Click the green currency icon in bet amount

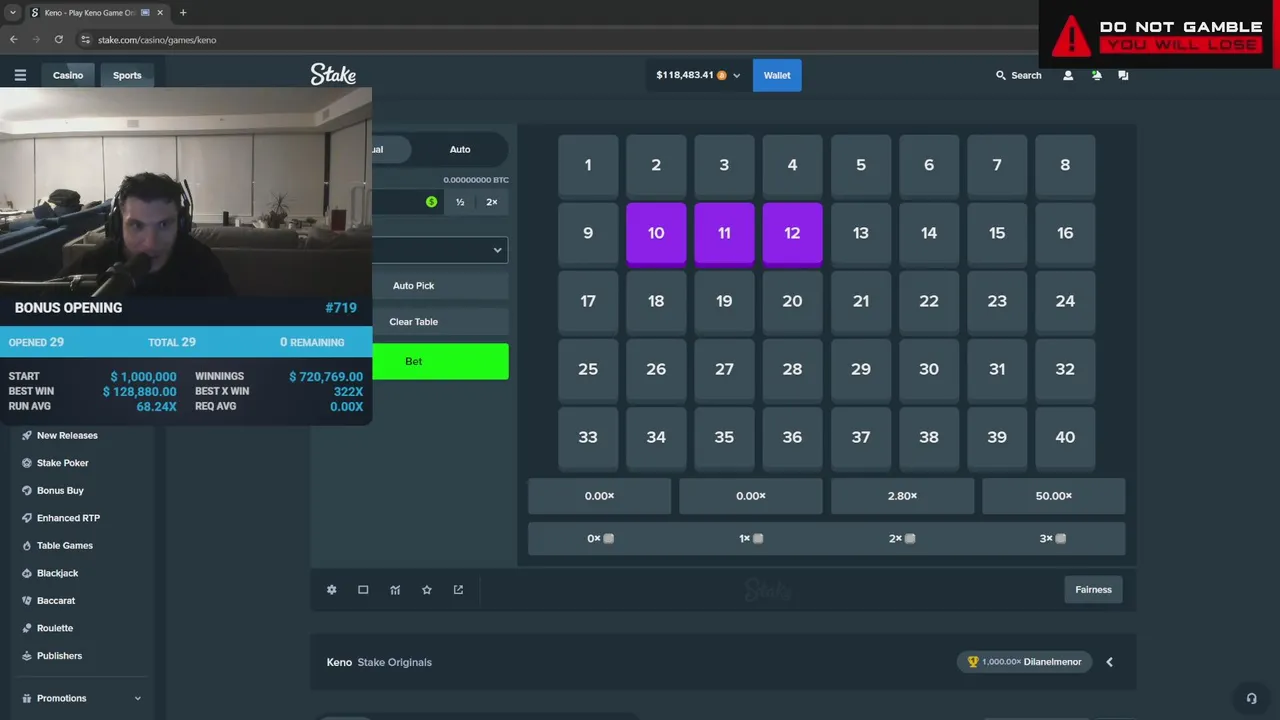(x=431, y=202)
